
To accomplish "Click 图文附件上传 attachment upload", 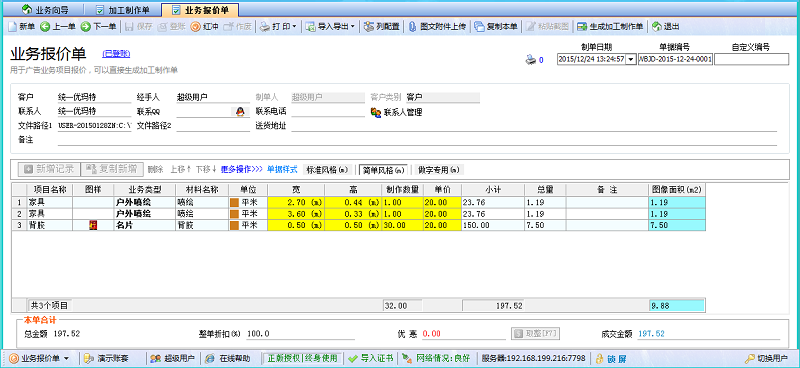I will click(437, 27).
